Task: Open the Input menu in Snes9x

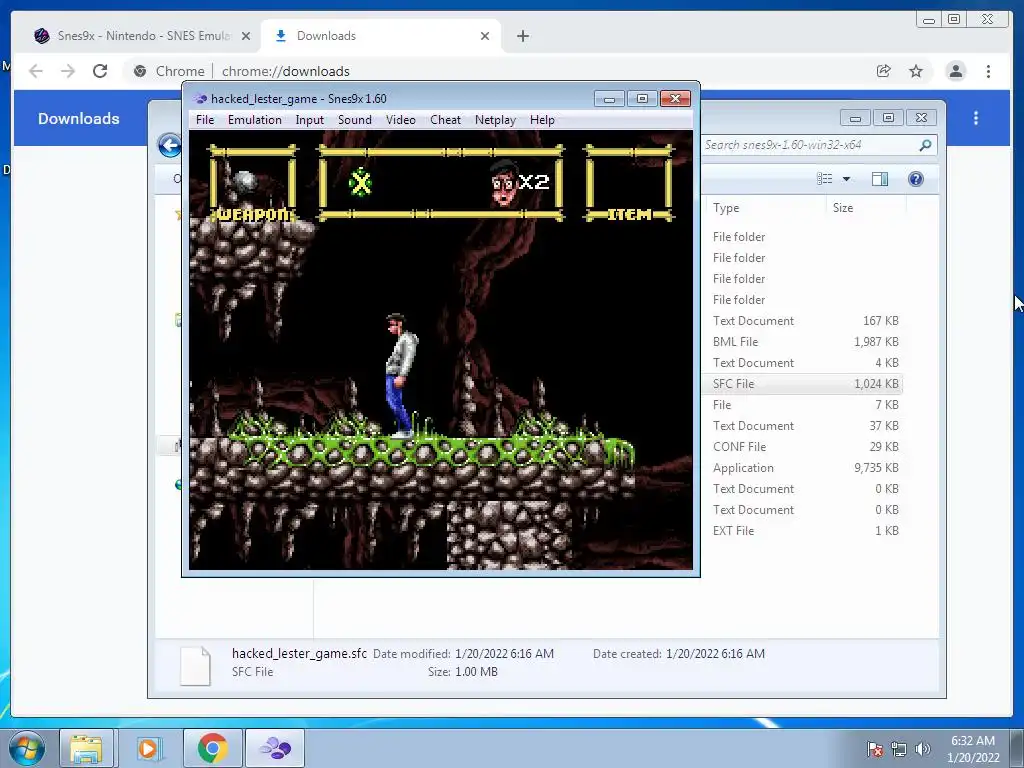Action: [310, 120]
